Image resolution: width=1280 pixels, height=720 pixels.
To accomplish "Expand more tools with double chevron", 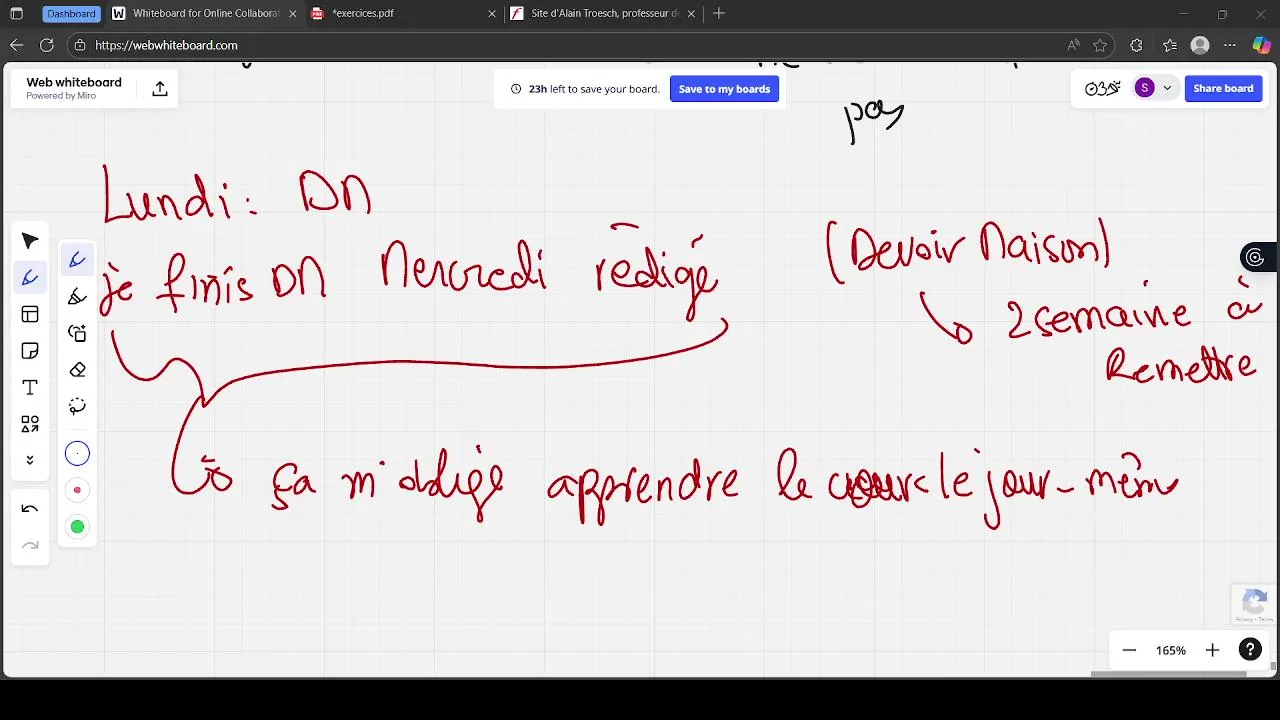I will pyautogui.click(x=30, y=460).
